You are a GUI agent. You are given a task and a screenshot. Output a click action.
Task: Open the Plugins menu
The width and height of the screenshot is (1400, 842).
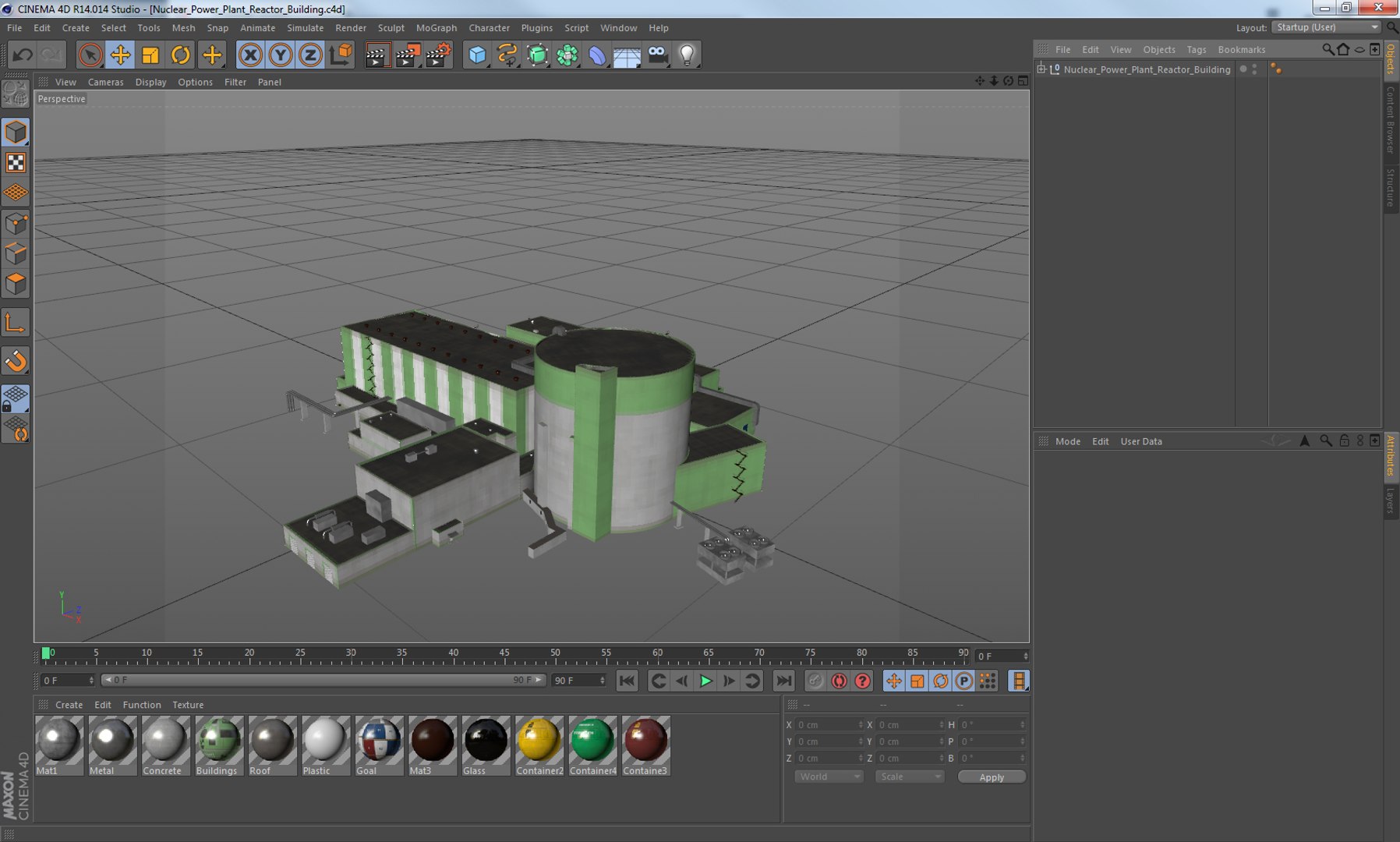coord(537,28)
